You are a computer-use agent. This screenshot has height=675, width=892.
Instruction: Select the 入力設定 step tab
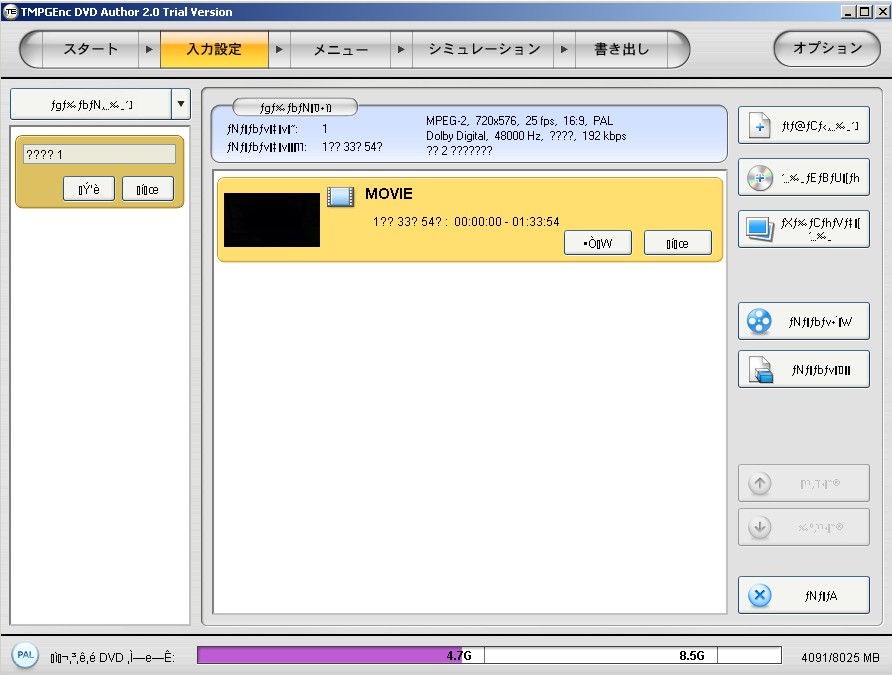tap(214, 49)
